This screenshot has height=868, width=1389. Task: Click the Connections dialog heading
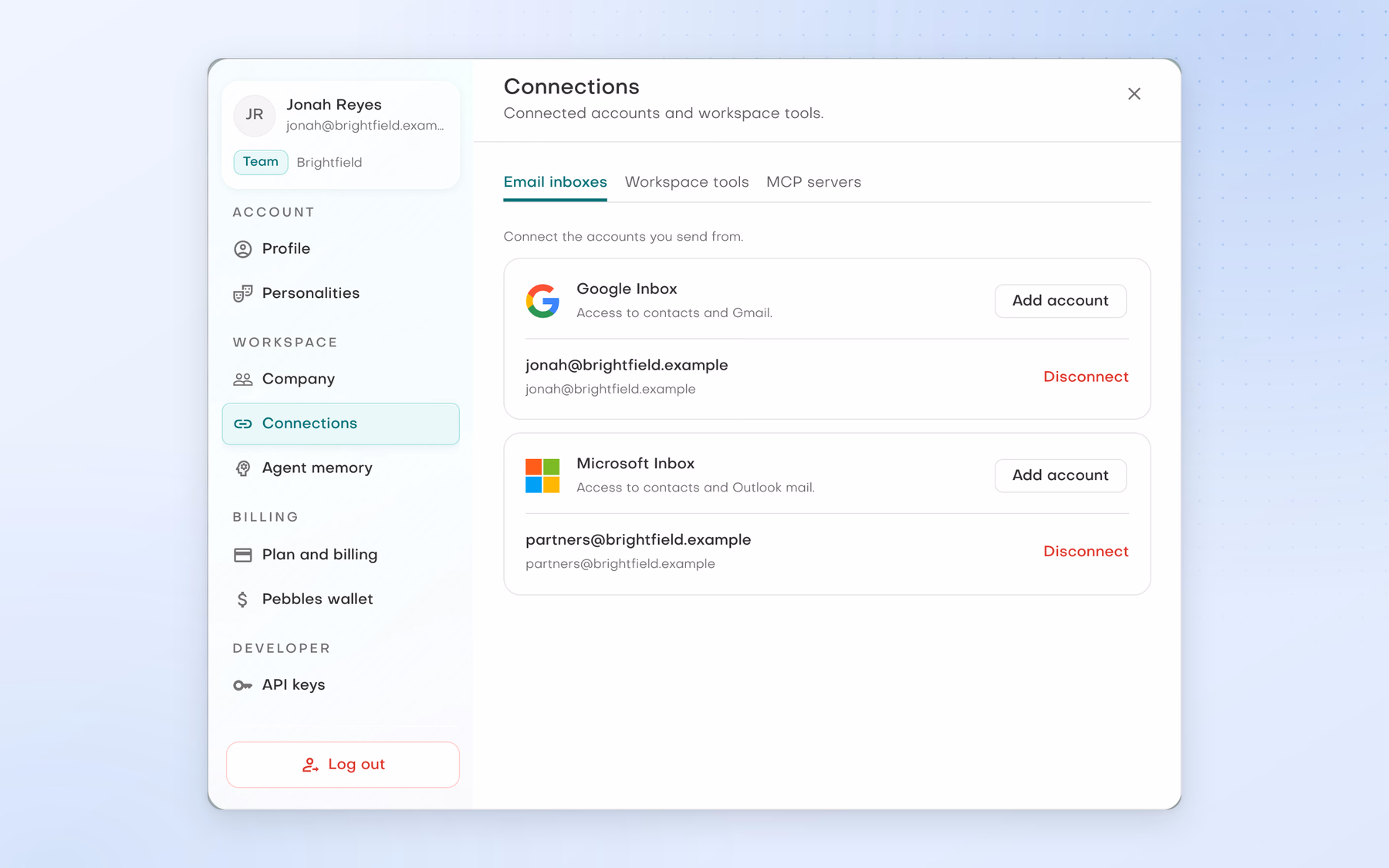point(572,87)
